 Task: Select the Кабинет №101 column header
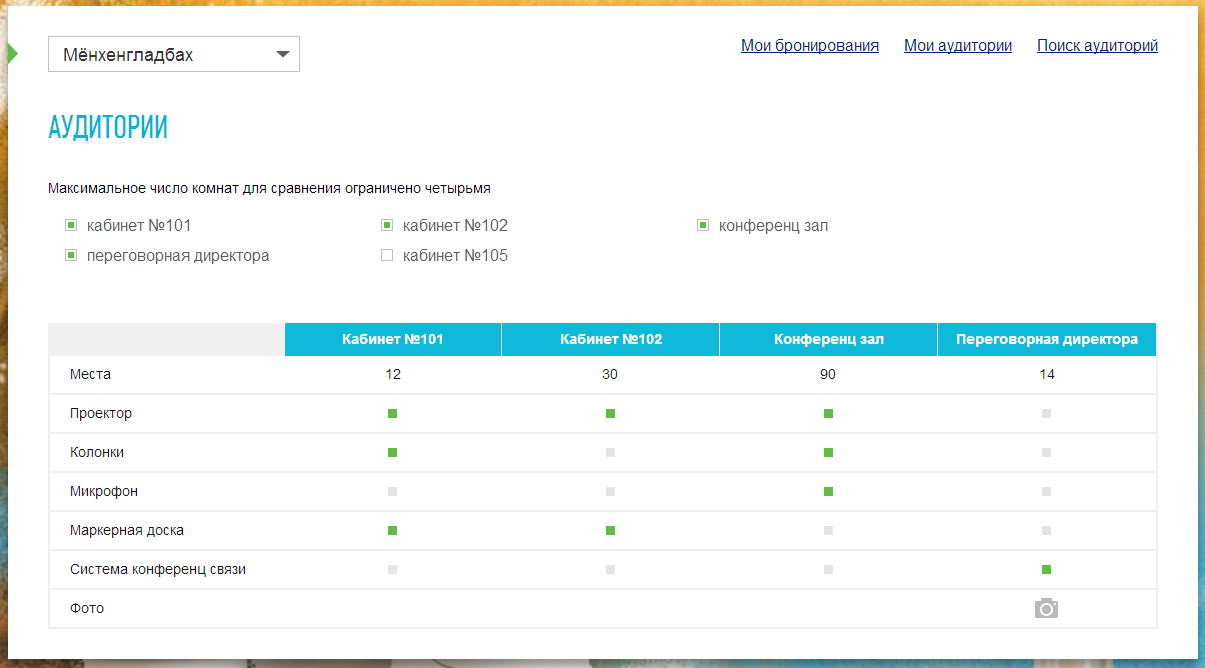(x=393, y=339)
